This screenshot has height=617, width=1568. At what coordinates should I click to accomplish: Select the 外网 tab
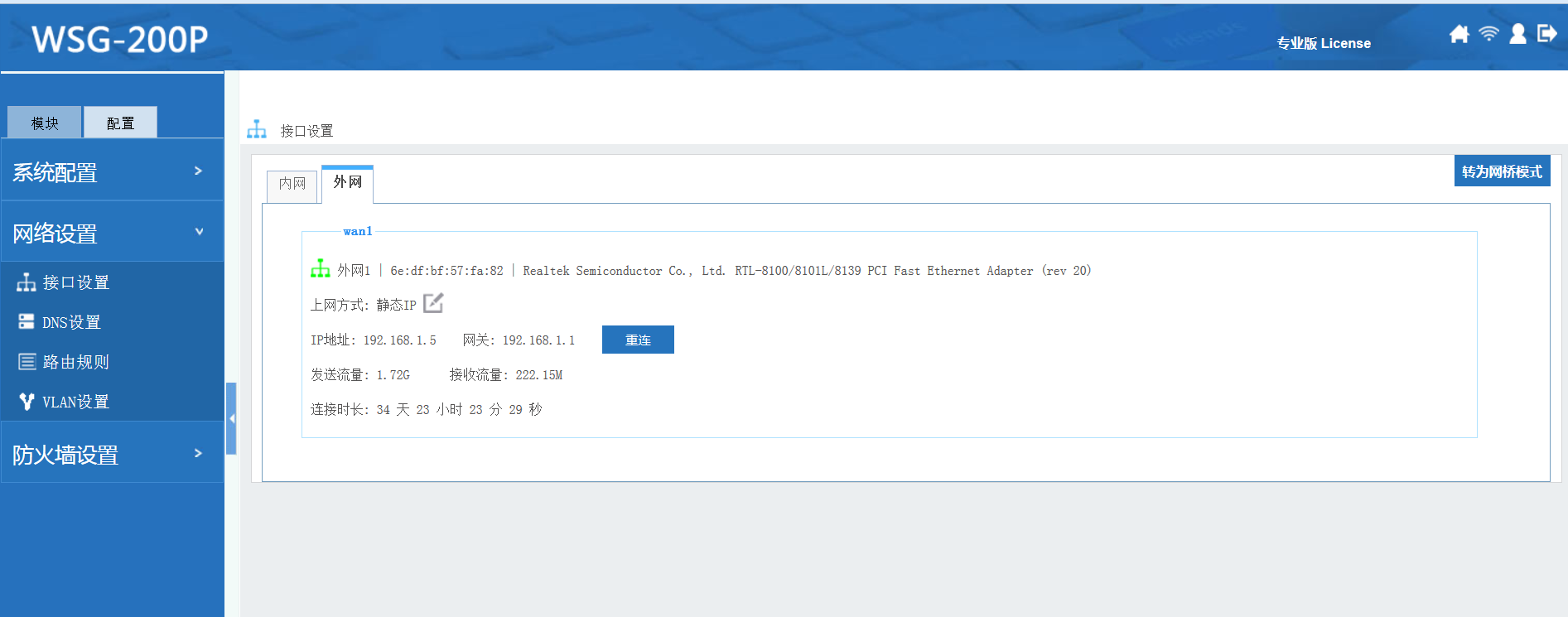tap(347, 182)
